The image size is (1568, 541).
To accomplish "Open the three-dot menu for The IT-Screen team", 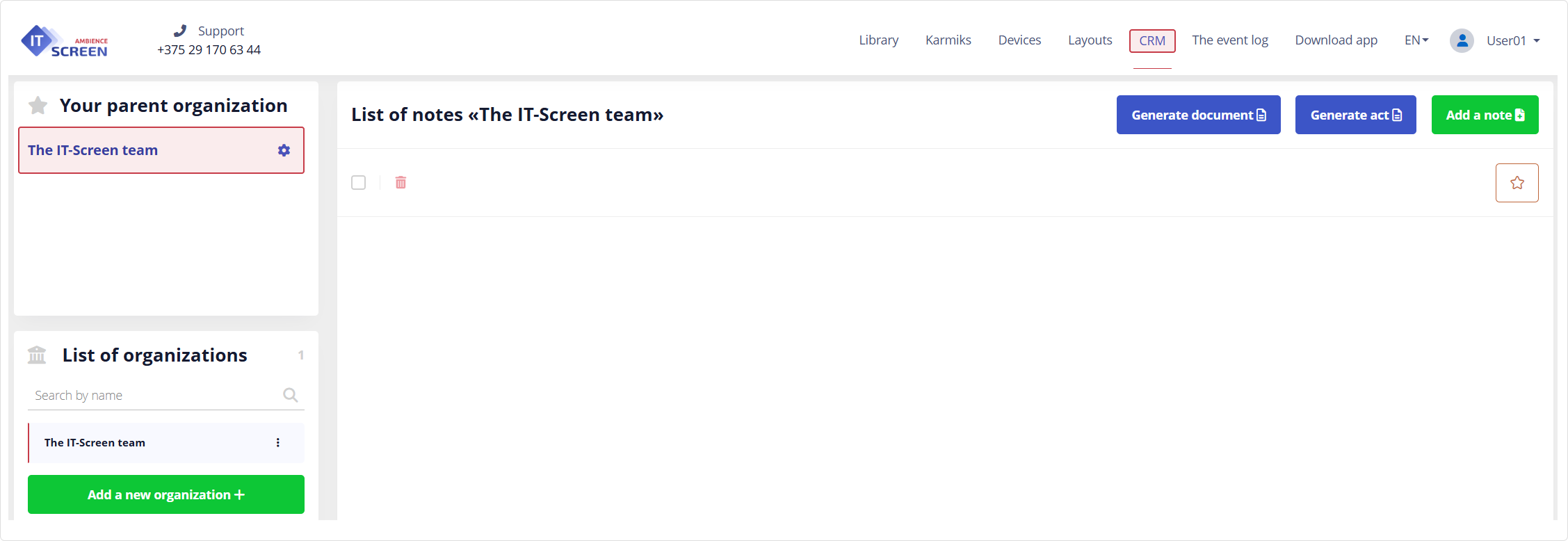I will 278,443.
